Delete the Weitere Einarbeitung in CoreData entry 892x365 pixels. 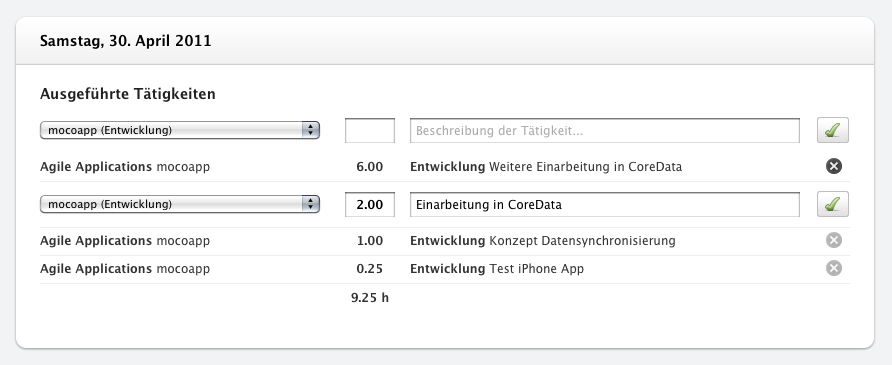coord(834,166)
